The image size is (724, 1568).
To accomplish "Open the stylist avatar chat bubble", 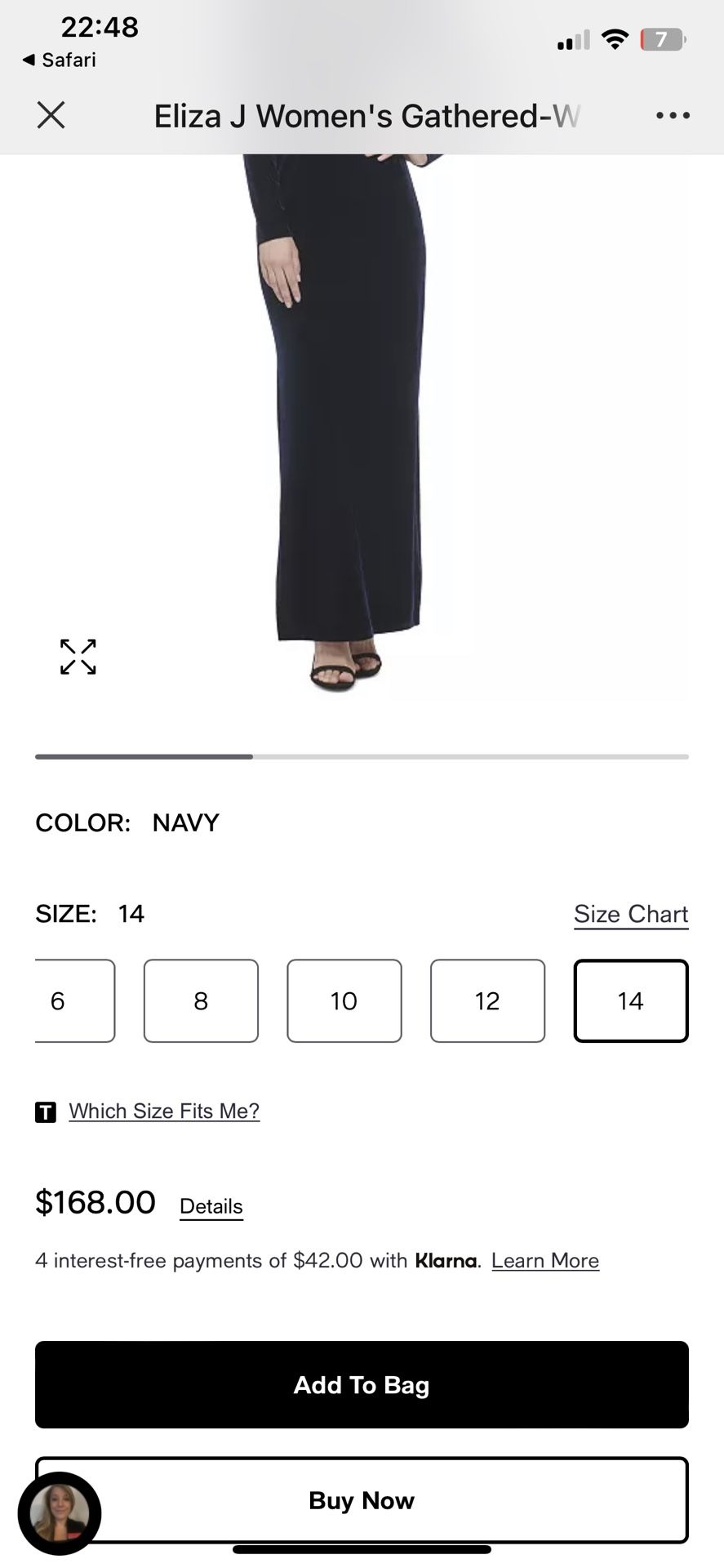I will point(60,1513).
